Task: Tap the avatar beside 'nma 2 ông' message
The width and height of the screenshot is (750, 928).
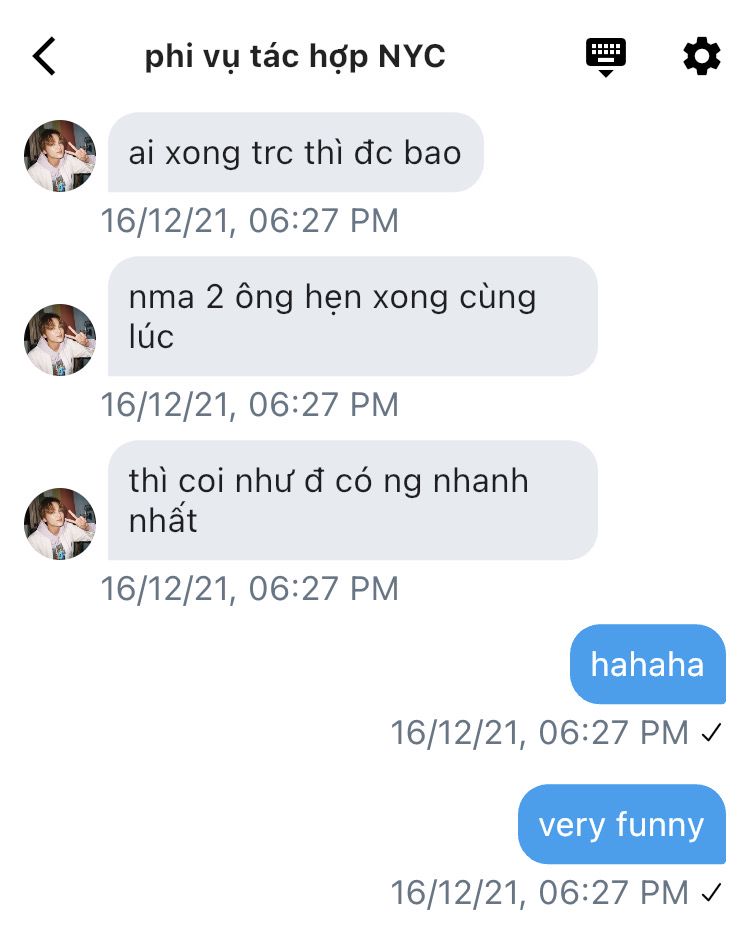Action: pyautogui.click(x=60, y=340)
